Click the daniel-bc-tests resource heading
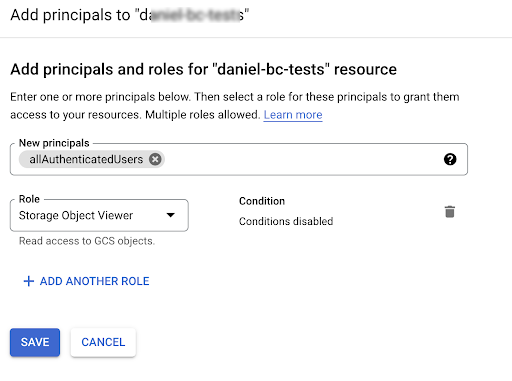The height and width of the screenshot is (381, 512). [204, 69]
